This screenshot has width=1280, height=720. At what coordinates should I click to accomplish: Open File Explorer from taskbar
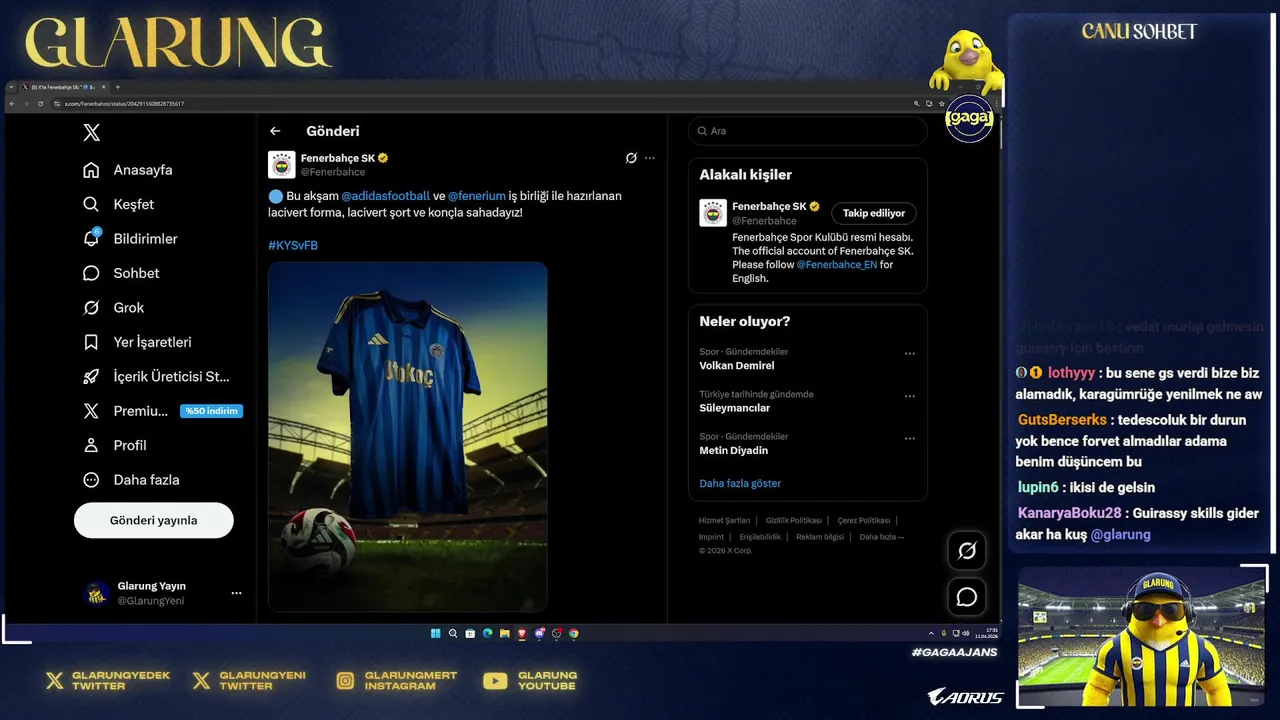point(504,633)
